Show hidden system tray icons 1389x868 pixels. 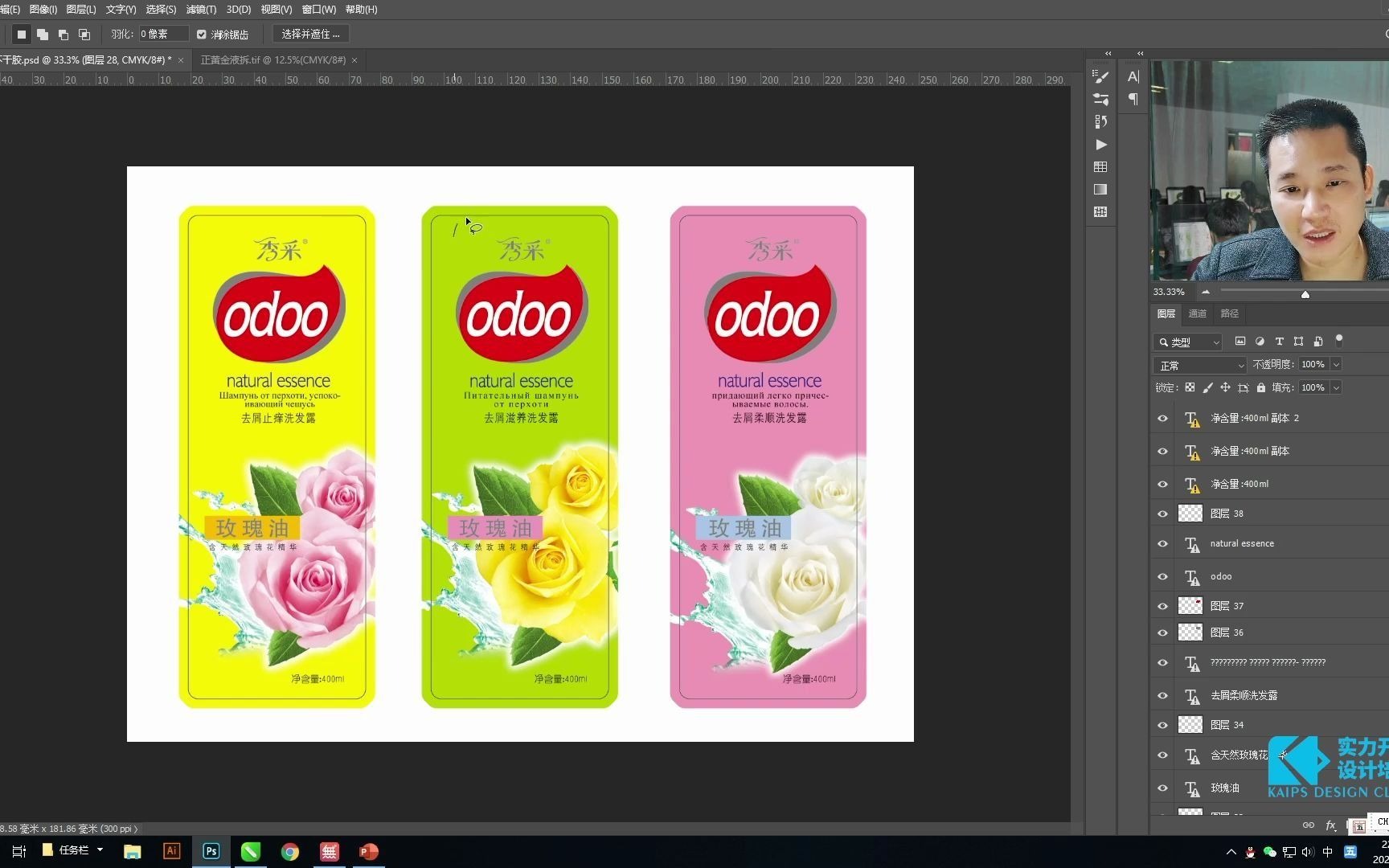click(1231, 852)
